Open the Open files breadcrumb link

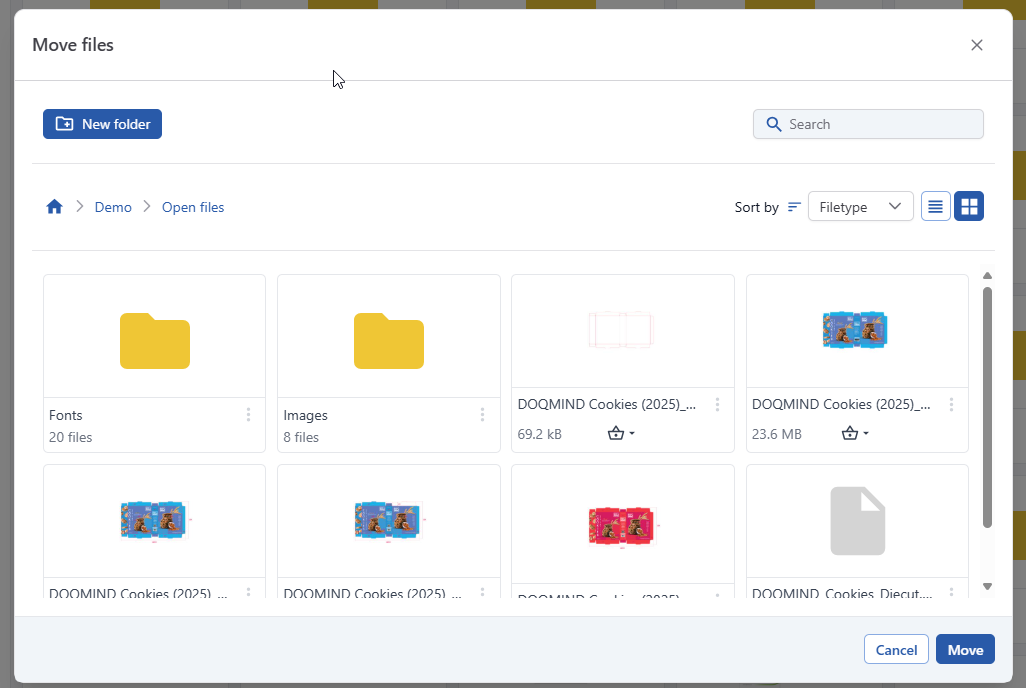[193, 207]
